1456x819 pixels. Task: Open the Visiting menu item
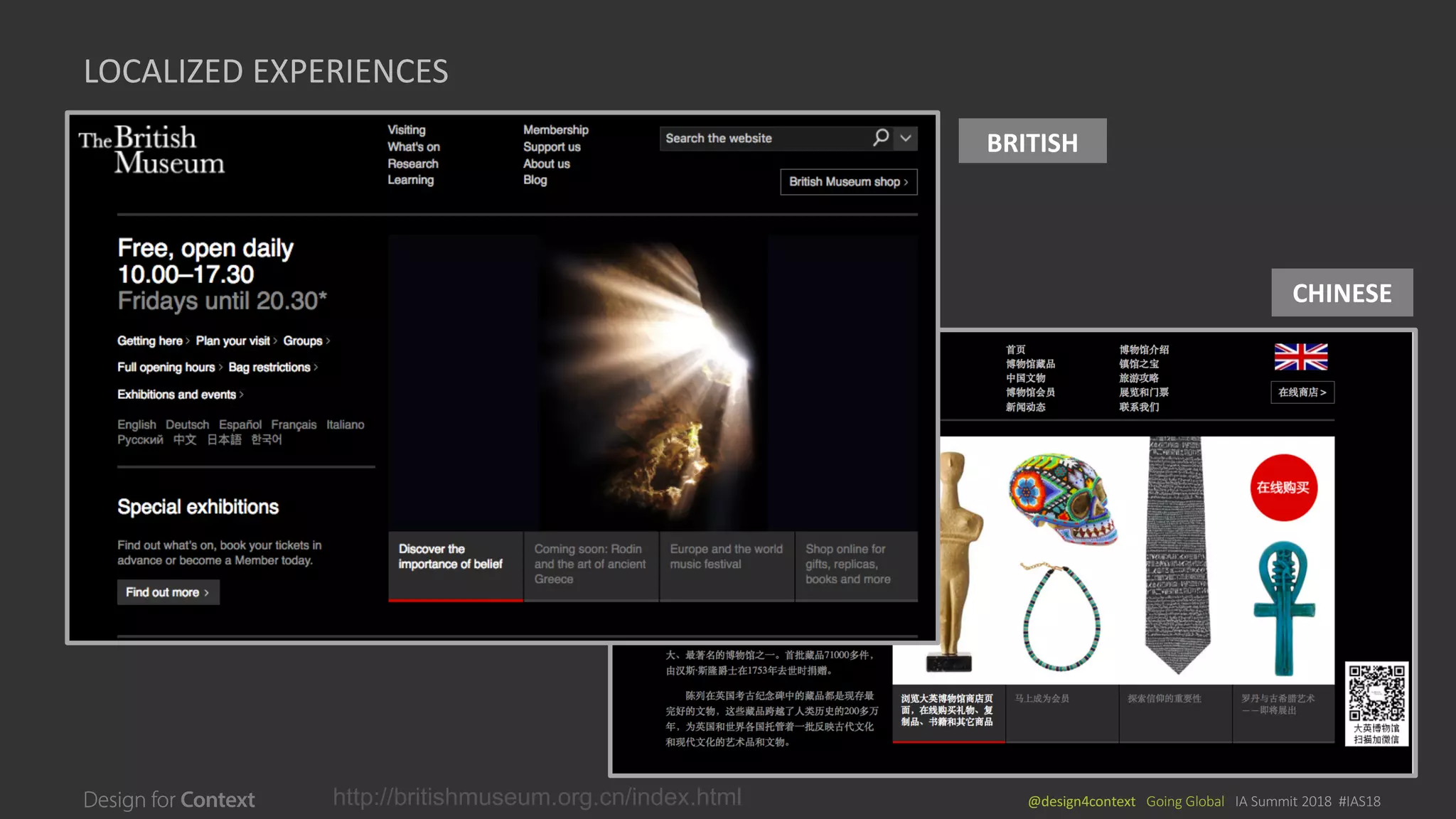click(407, 130)
